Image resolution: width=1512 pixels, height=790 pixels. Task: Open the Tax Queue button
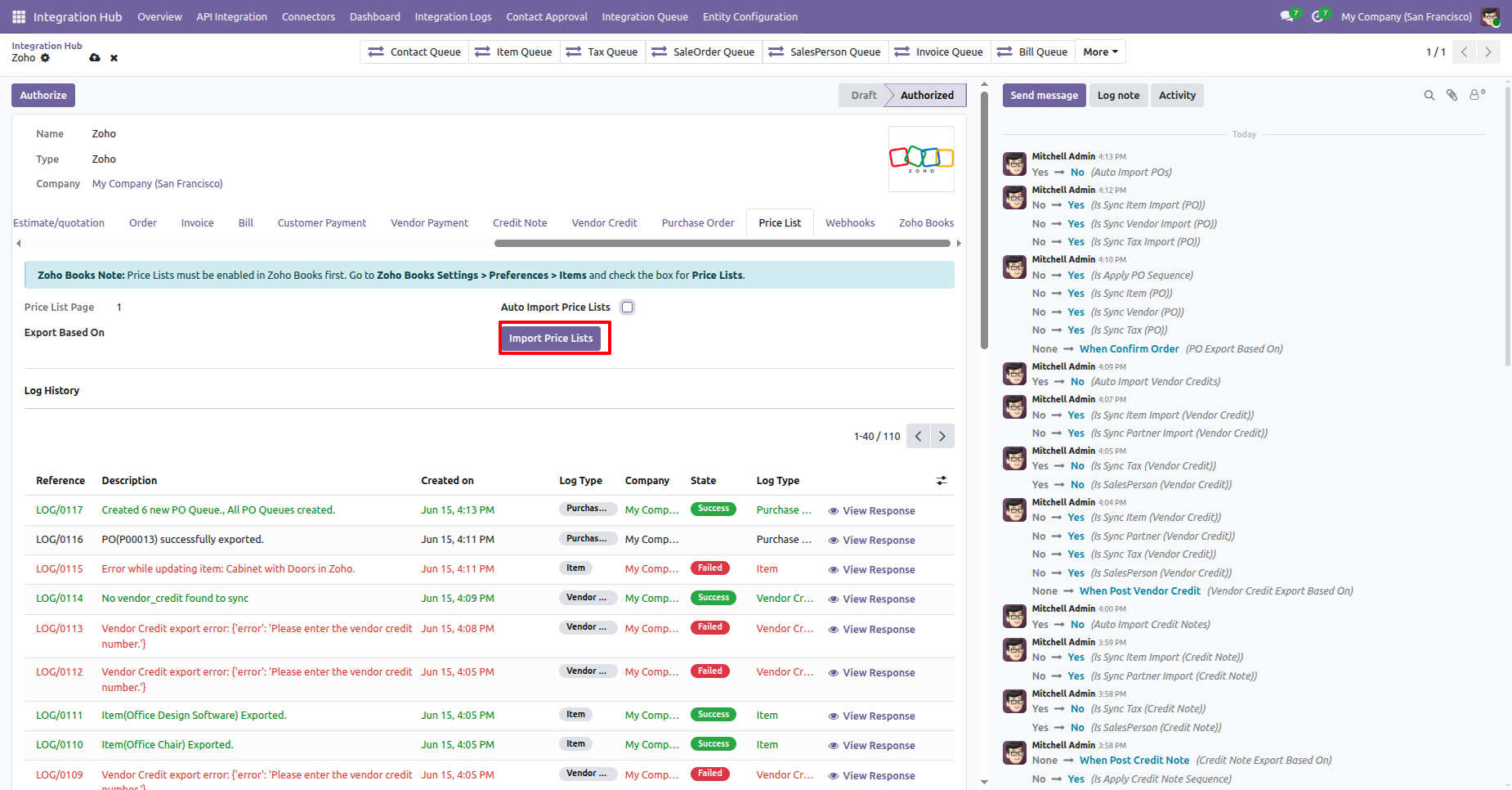click(x=602, y=52)
